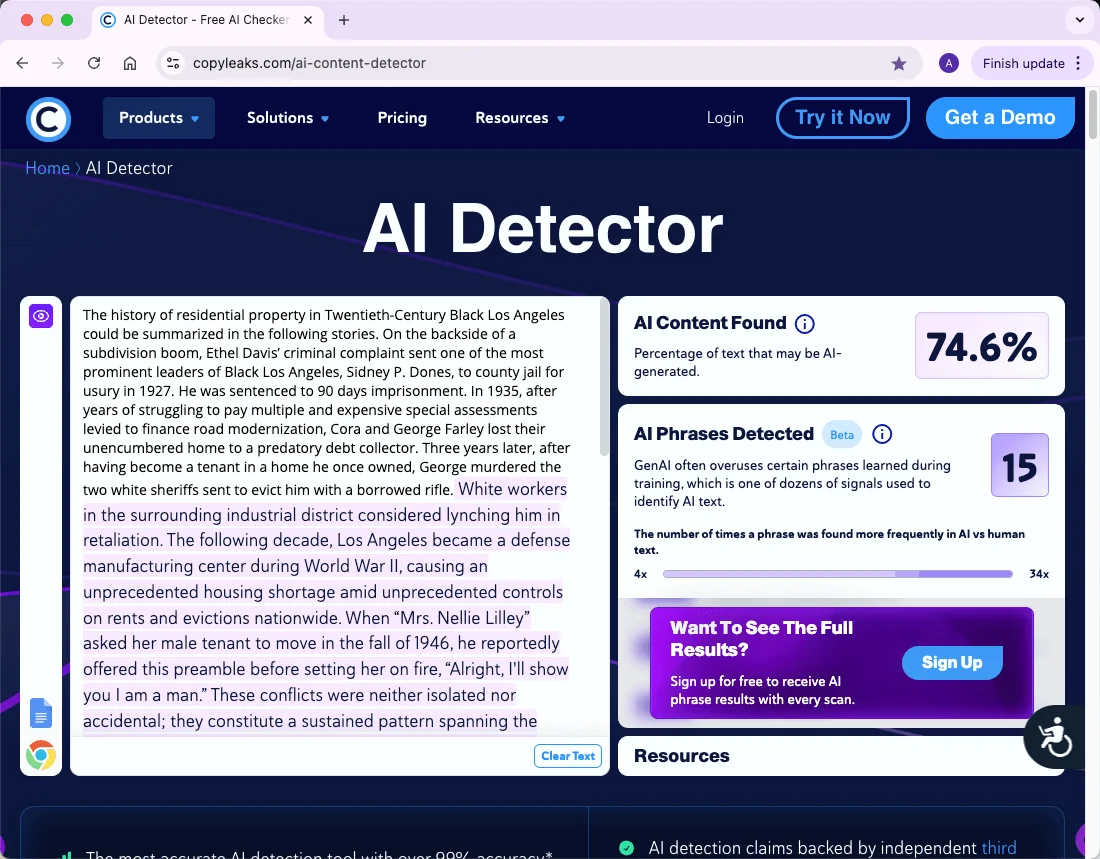Expand the Products menu
Viewport: 1100px width, 859px height.
click(159, 118)
